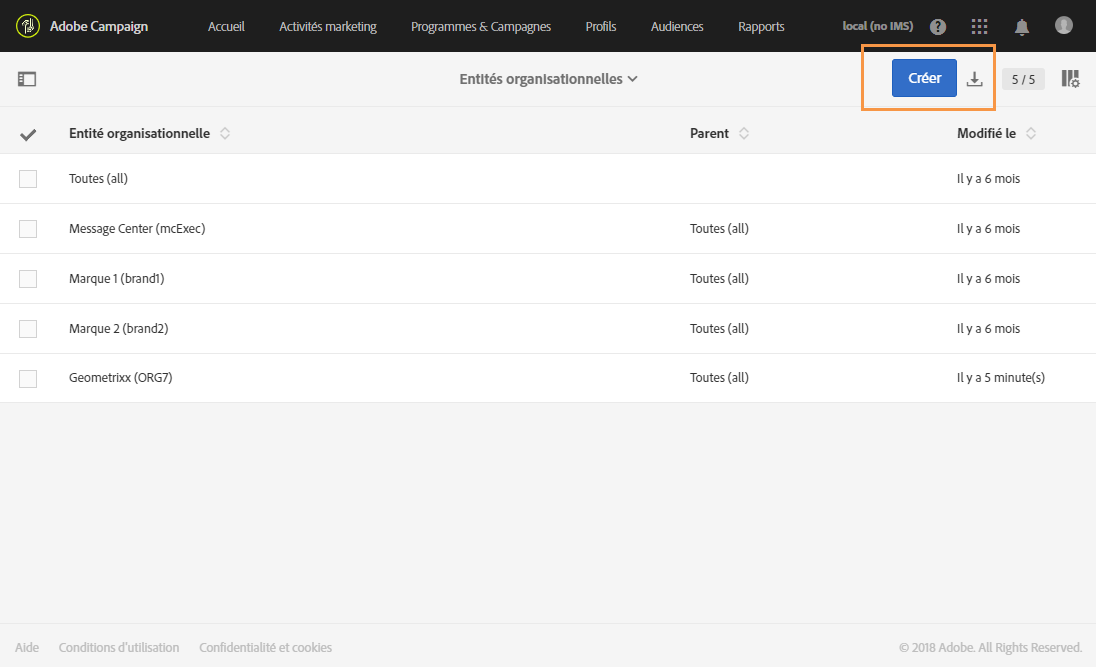Select all rows with header checkmark
Viewport: 1096px width, 667px height.
[28, 134]
